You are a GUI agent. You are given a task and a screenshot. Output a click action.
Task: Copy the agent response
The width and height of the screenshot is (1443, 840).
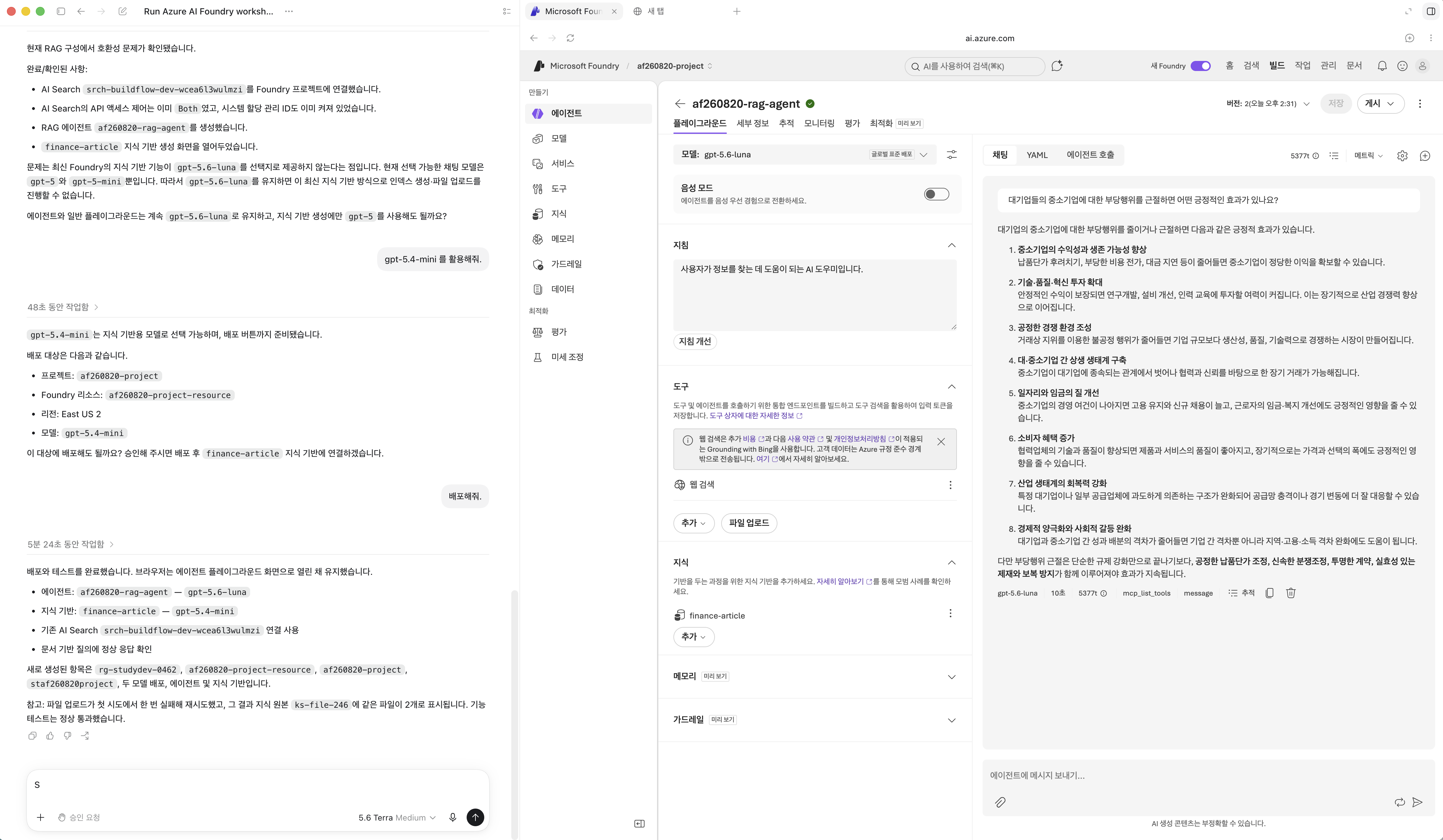1270,593
